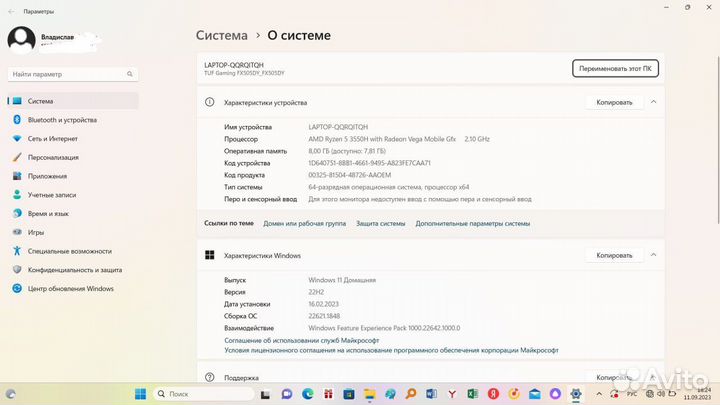The height and width of the screenshot is (405, 720).
Task: Open Игры settings category
Action: click(x=36, y=232)
